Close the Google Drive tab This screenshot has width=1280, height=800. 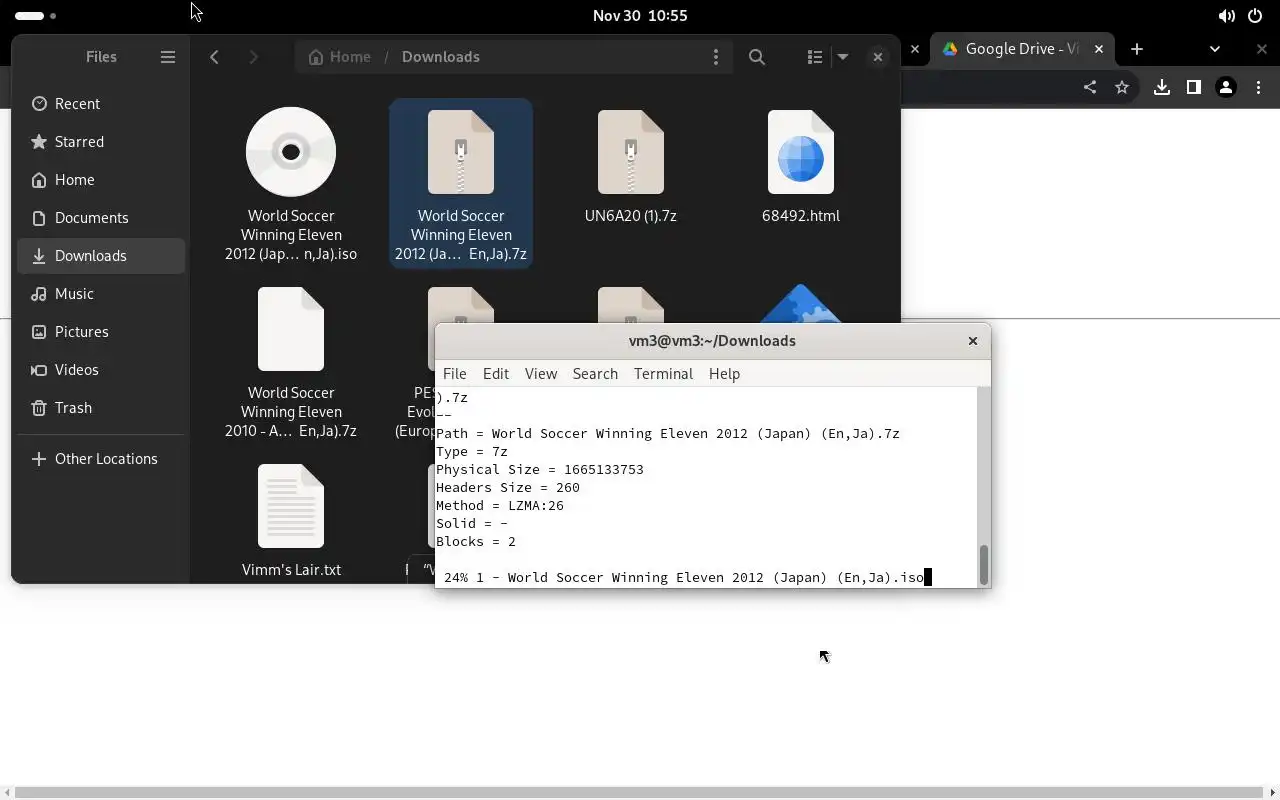[1099, 49]
